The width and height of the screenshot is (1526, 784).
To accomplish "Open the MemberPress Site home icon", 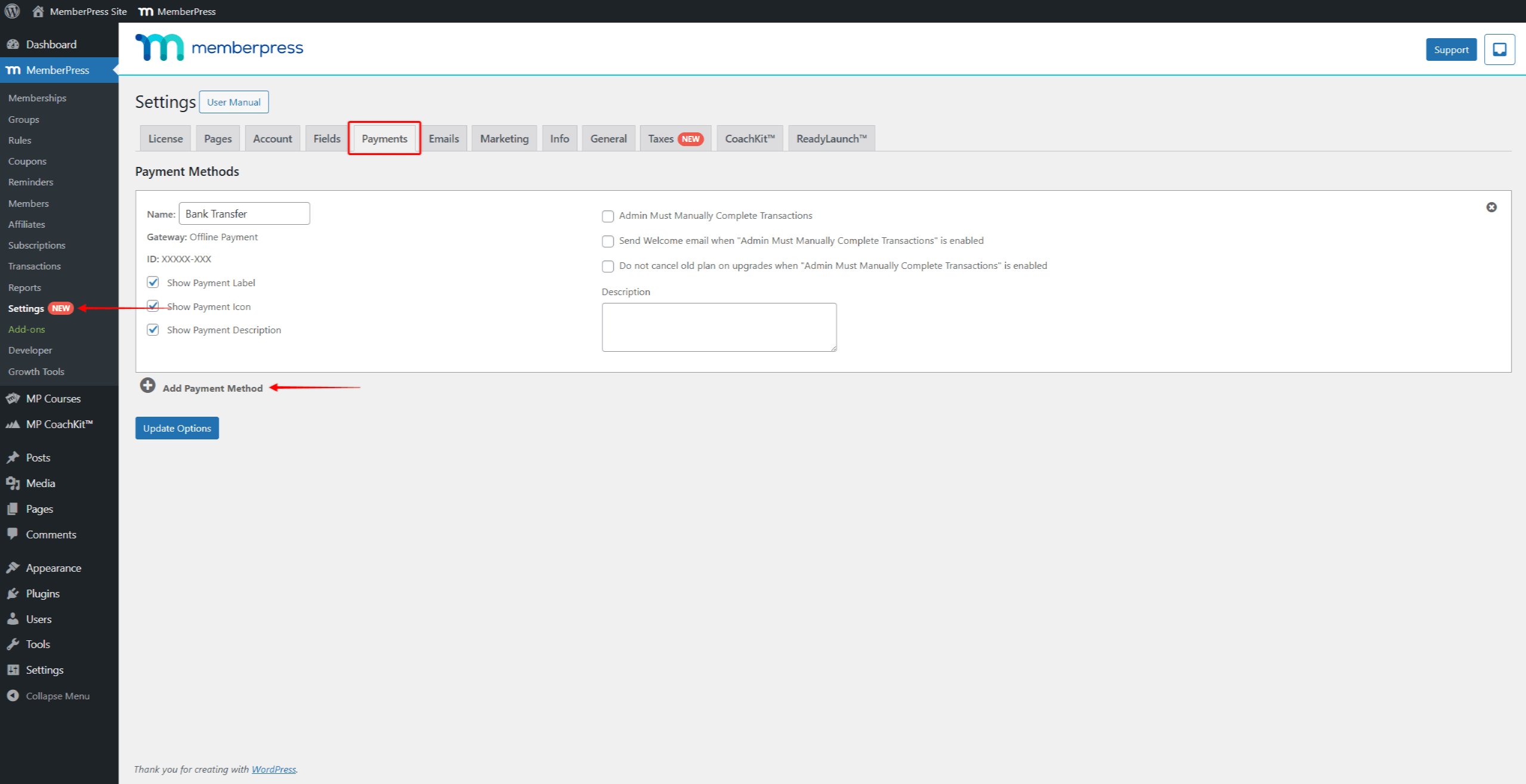I will pyautogui.click(x=38, y=11).
